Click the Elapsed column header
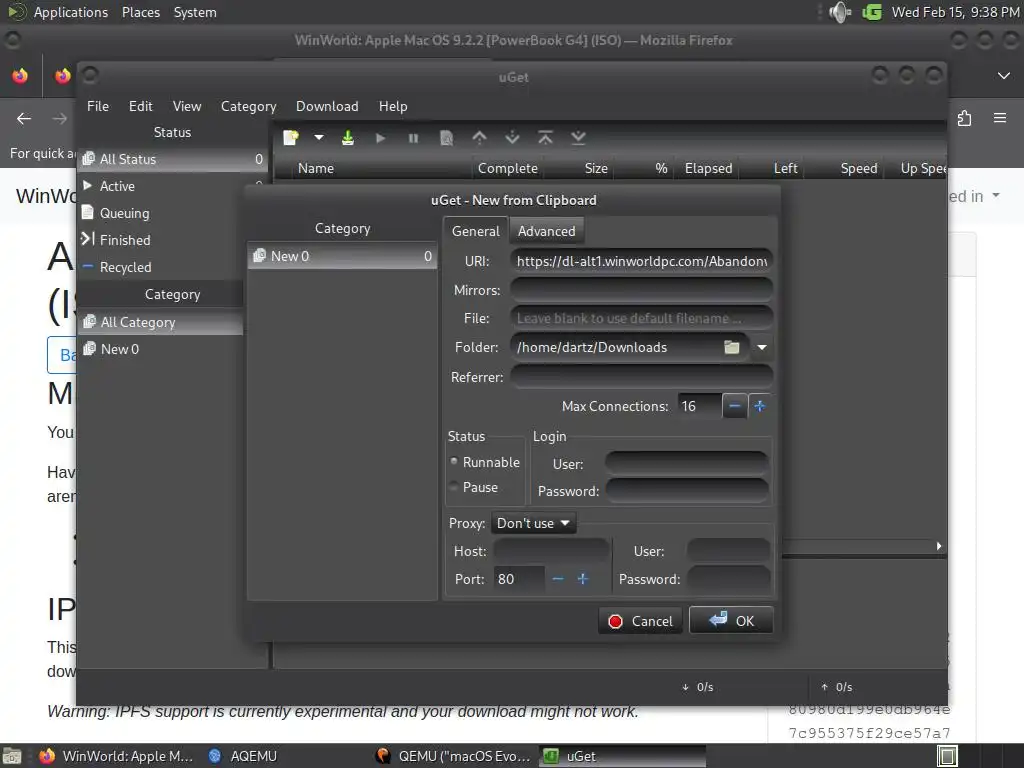The height and width of the screenshot is (768, 1024). click(709, 168)
